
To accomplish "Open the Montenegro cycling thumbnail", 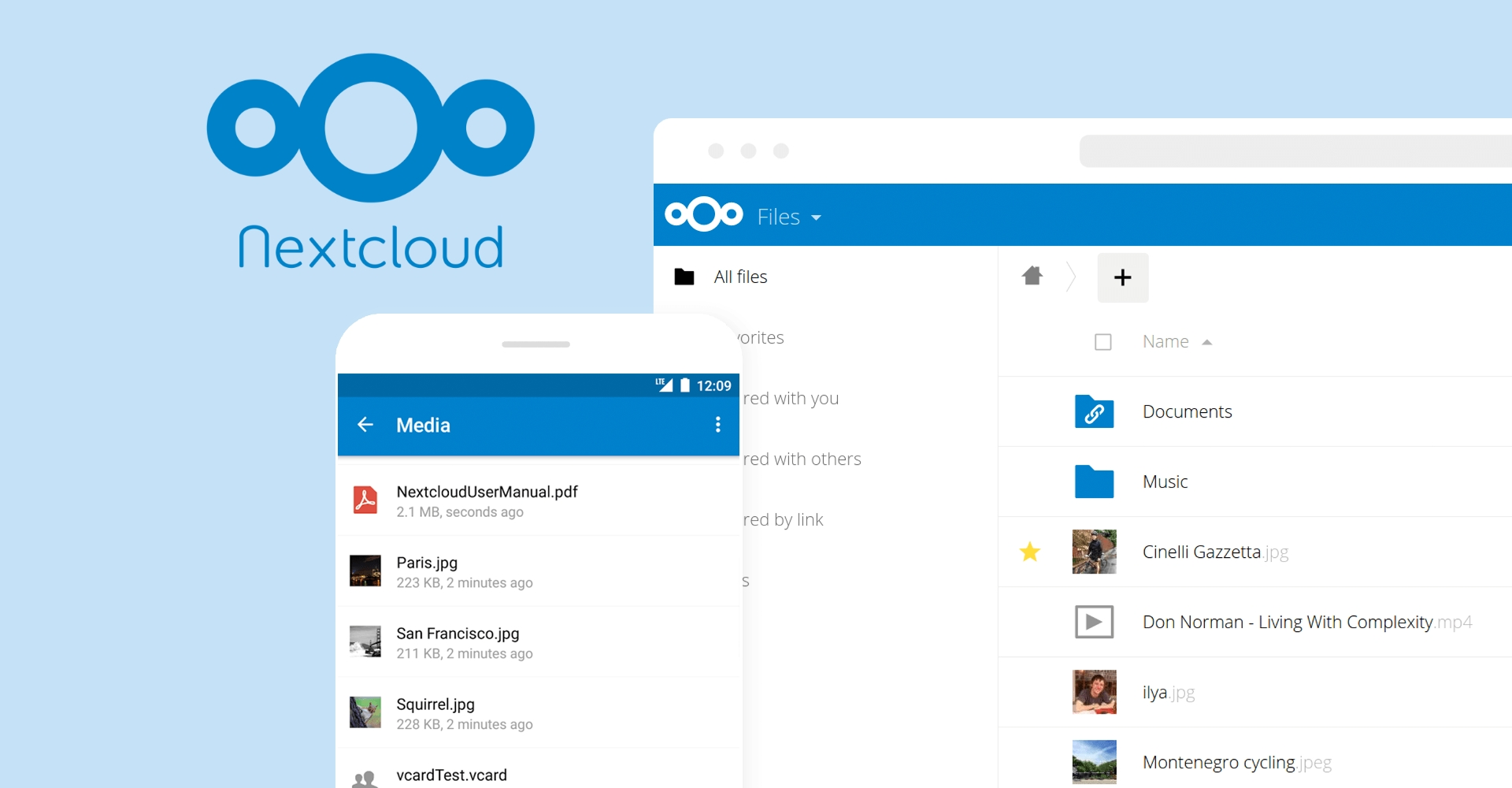I will tap(1094, 761).
